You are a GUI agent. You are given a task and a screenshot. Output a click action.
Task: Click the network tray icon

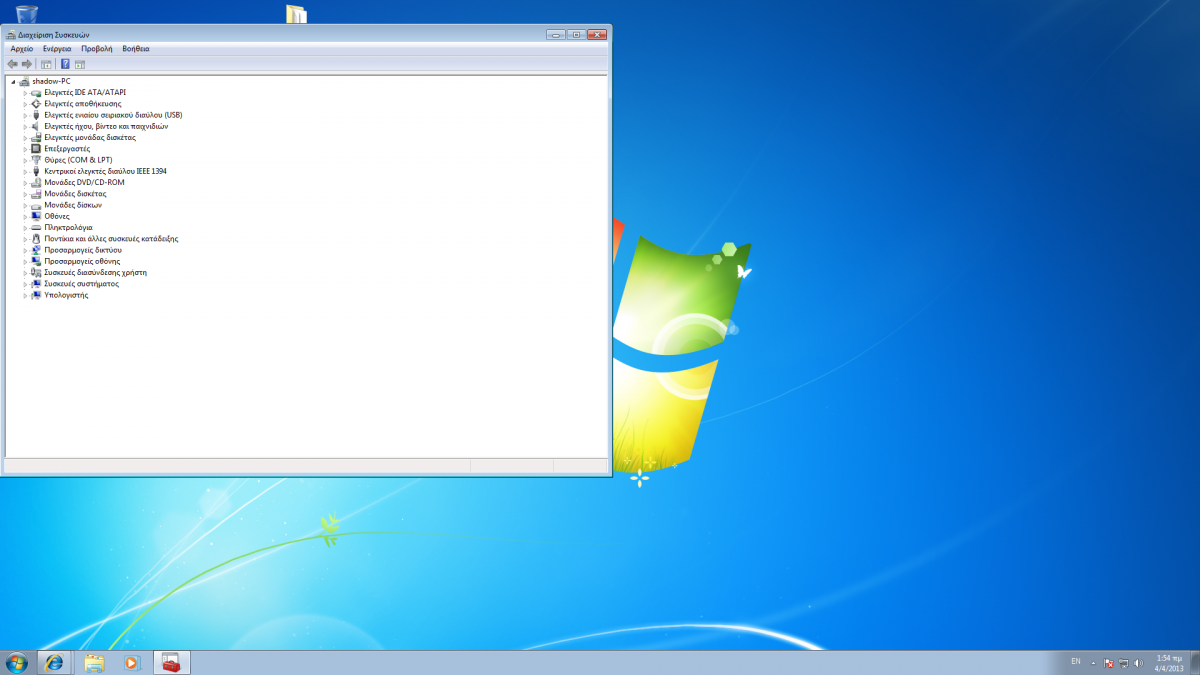pos(1123,662)
